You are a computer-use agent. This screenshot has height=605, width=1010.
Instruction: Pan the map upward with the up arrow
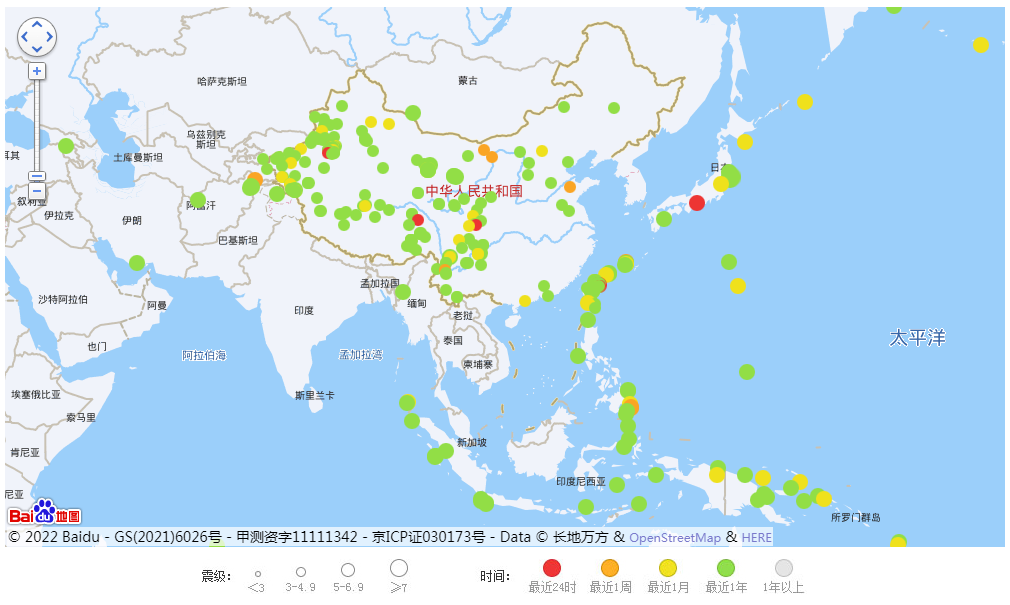pos(37,25)
